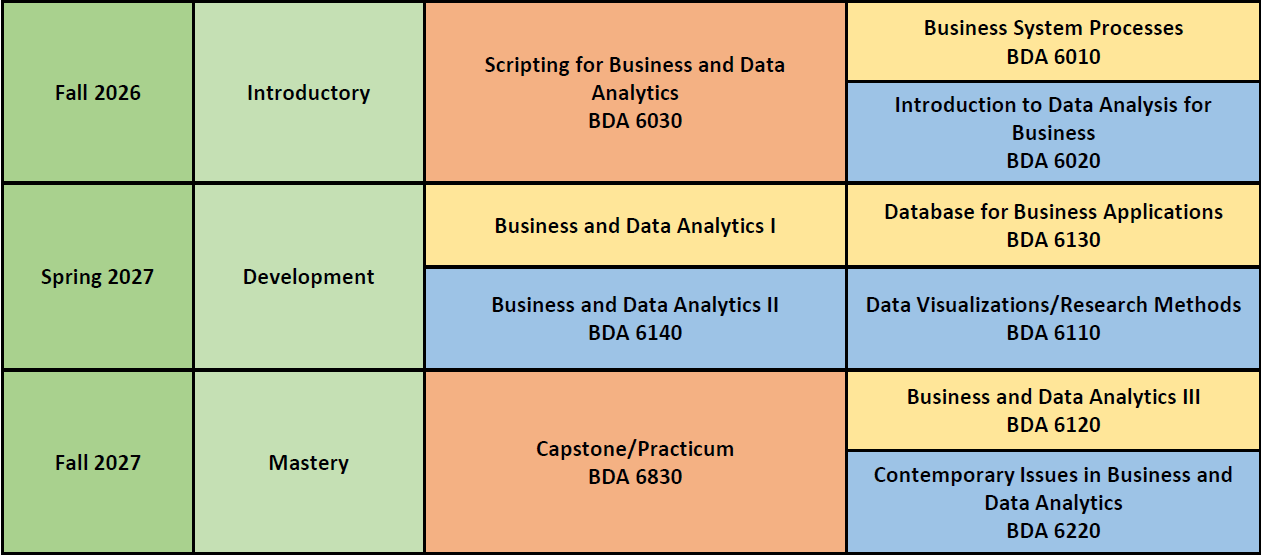Click the BDA 6030 course code
This screenshot has height=555, width=1261.
click(x=635, y=121)
